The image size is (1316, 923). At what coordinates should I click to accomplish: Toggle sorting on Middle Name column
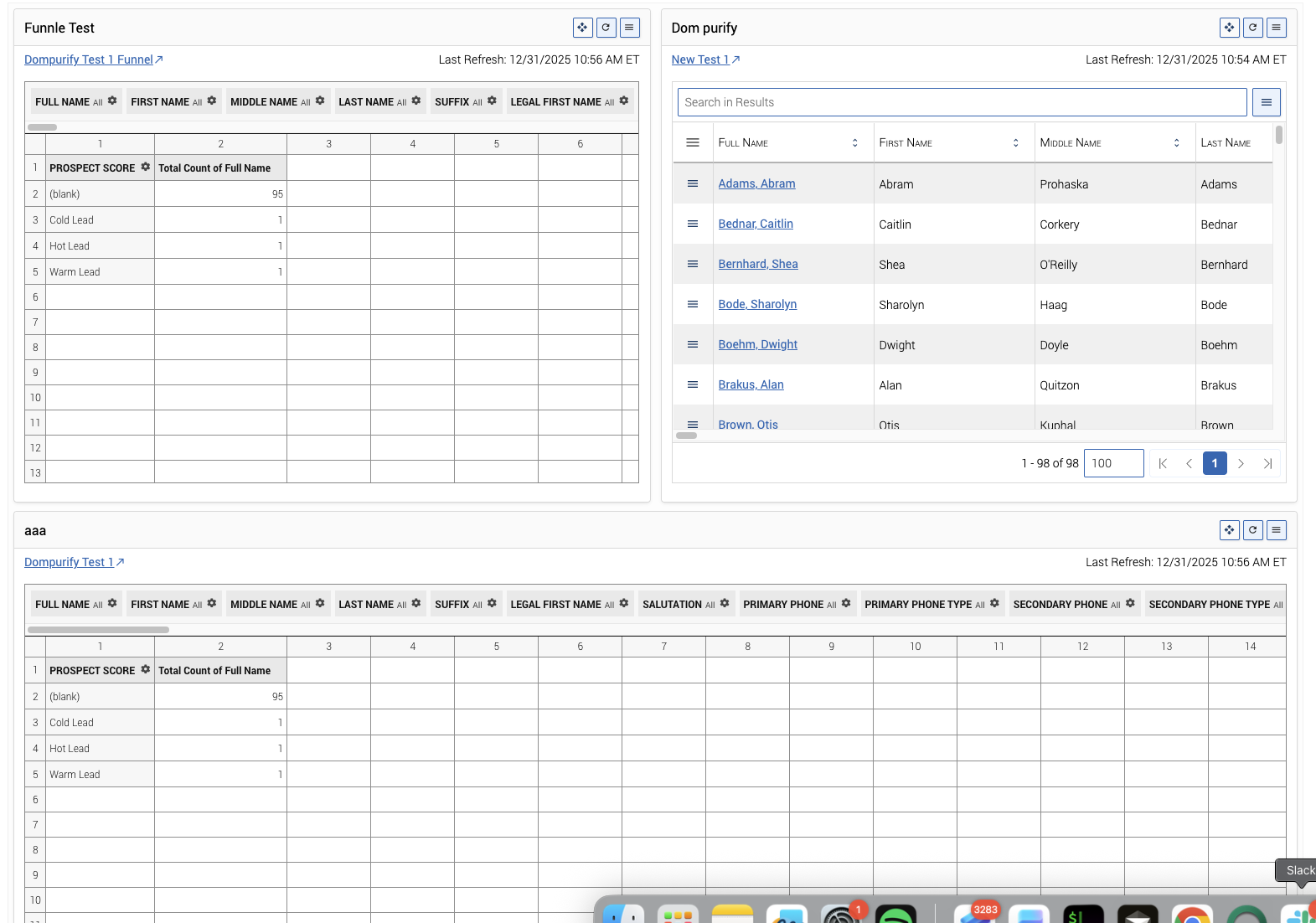1176,143
